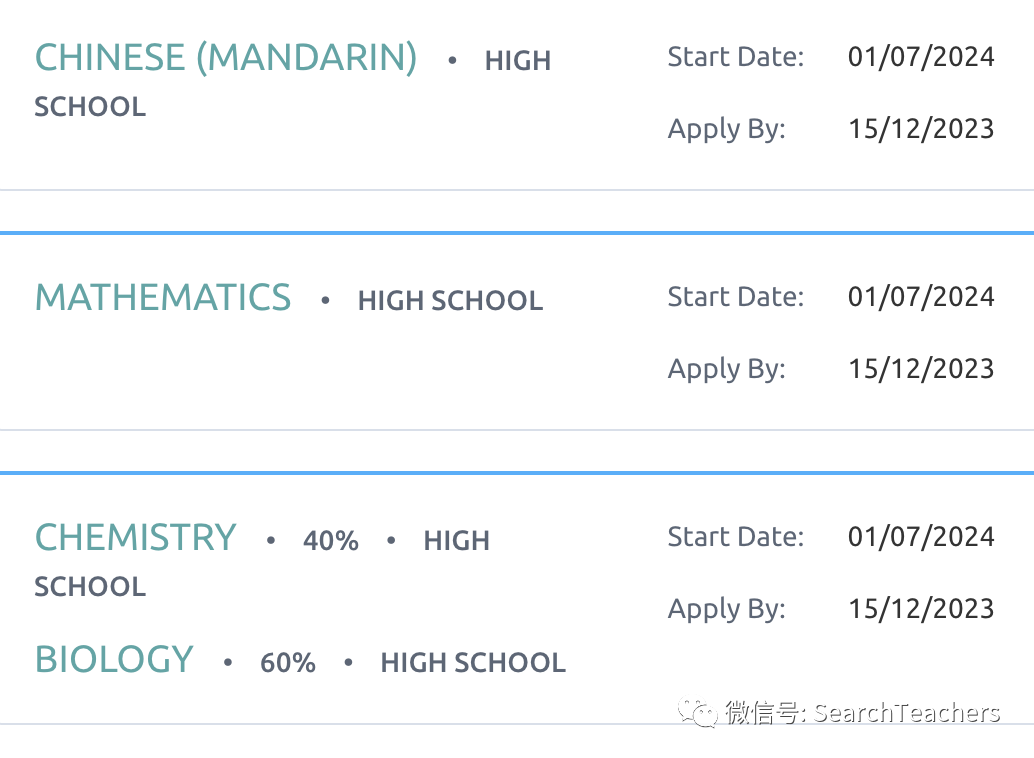Click the WeChat logo icon in watermark

[x=697, y=712]
